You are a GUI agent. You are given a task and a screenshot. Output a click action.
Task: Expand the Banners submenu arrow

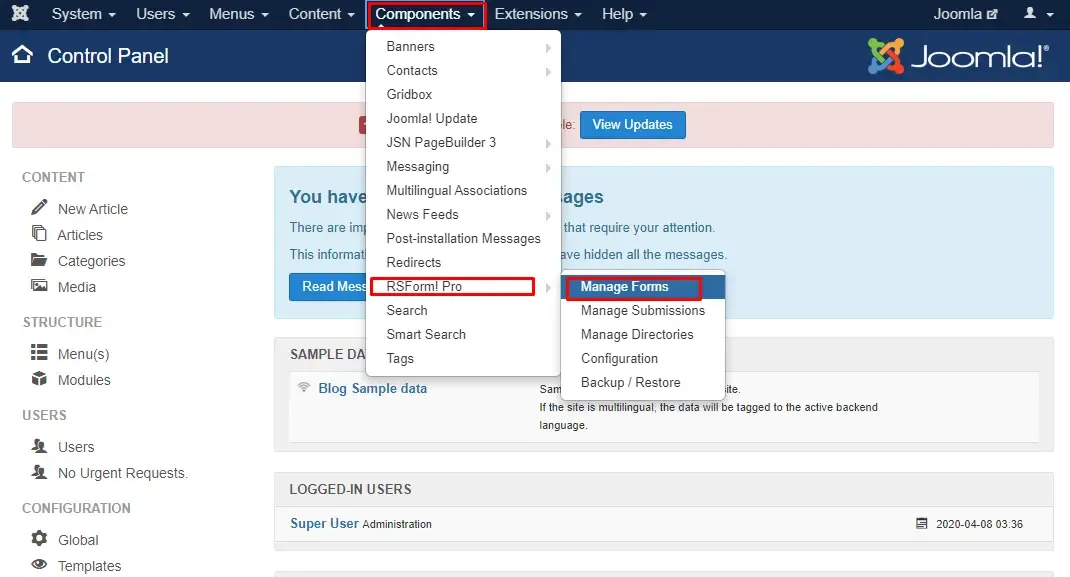point(548,48)
